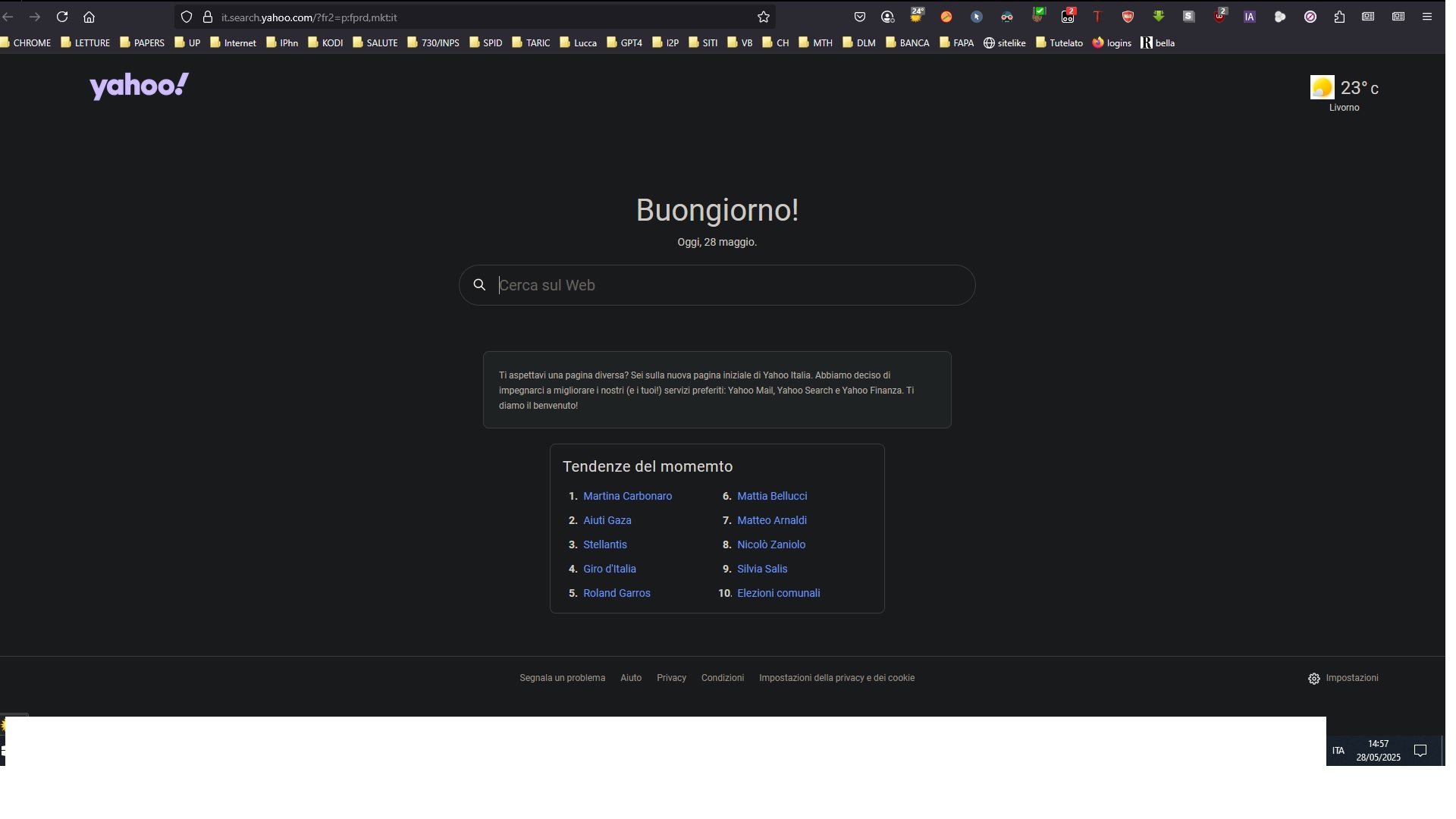This screenshot has height=819, width=1456.
Task: Show site security padlock info
Action: (x=208, y=17)
